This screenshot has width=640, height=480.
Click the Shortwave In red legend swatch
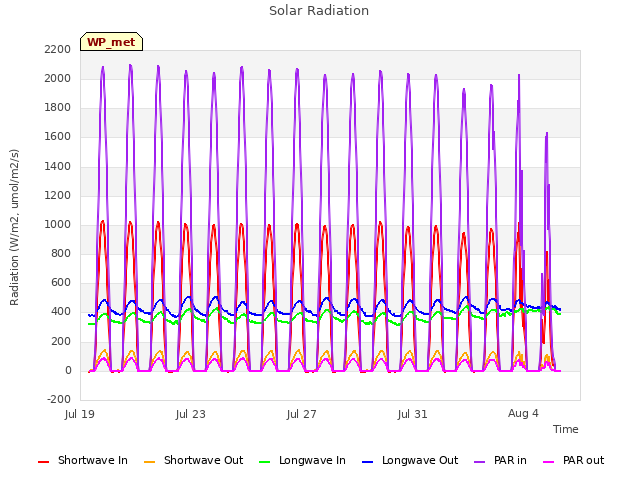click(x=44, y=462)
